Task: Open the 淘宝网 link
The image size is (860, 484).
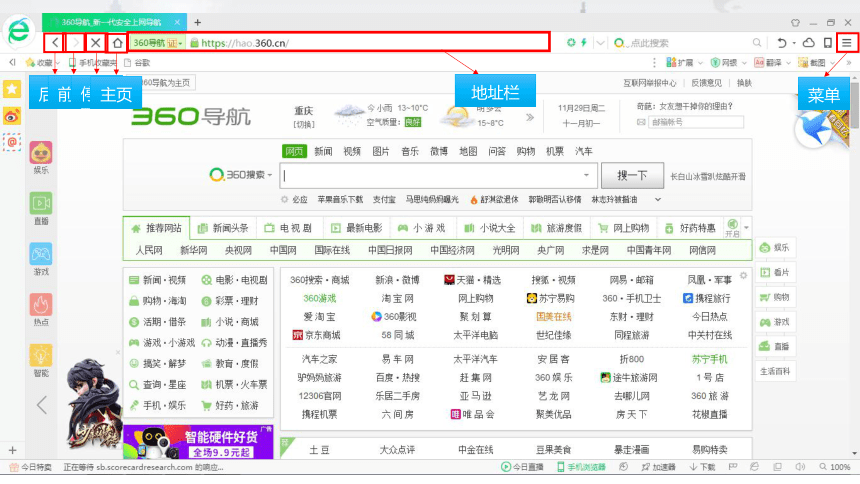Action: [x=398, y=299]
